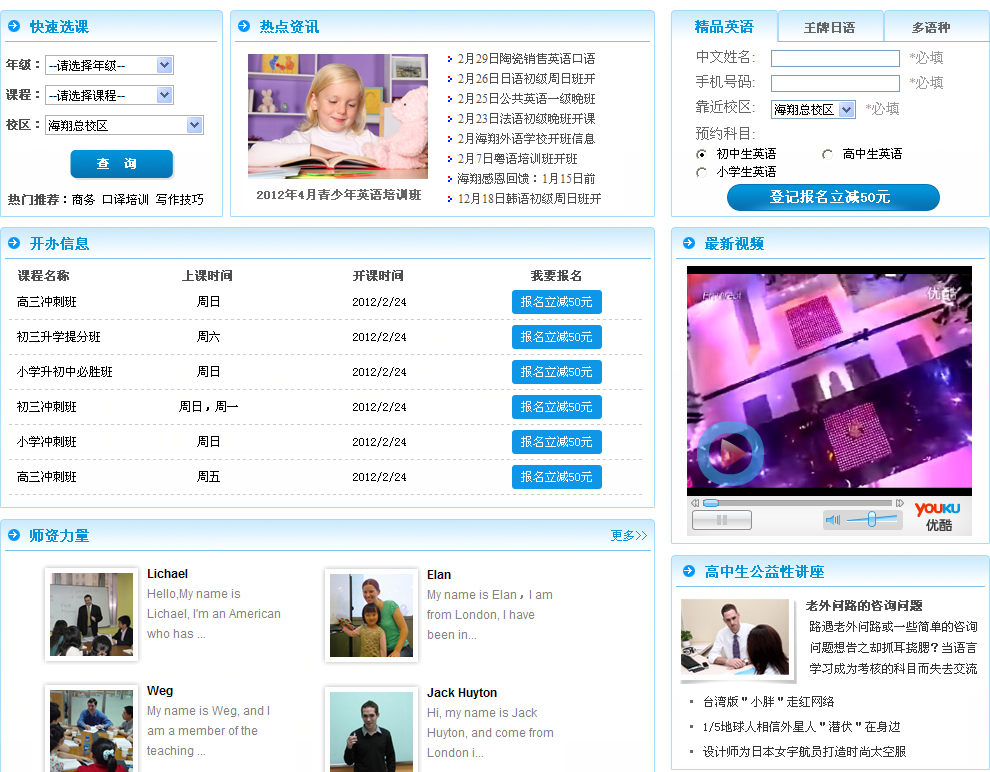Click the fast-forward arrow beside video progress bar
The height and width of the screenshot is (772, 990).
click(899, 503)
